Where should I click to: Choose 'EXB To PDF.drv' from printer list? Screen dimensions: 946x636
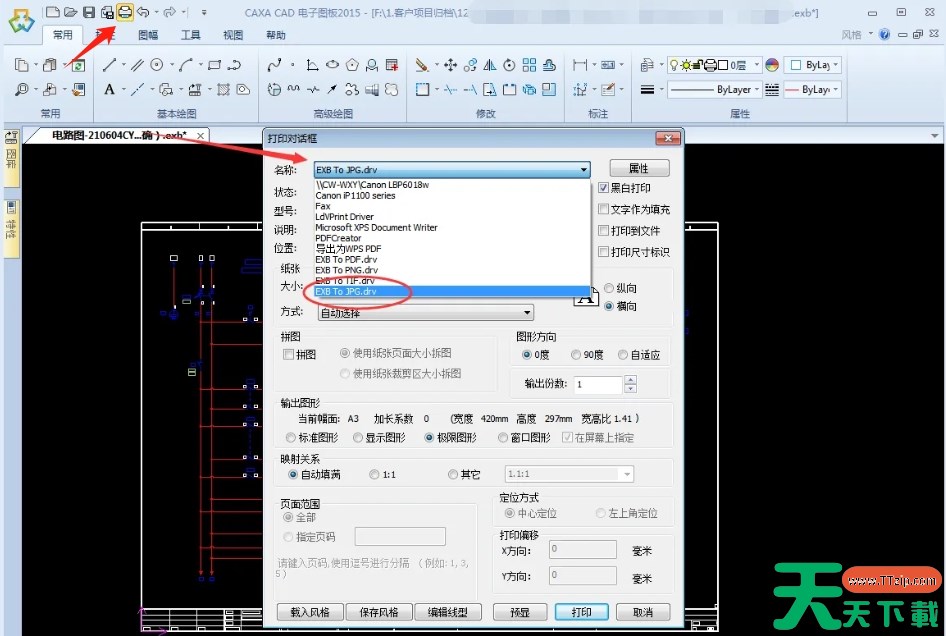tap(346, 259)
